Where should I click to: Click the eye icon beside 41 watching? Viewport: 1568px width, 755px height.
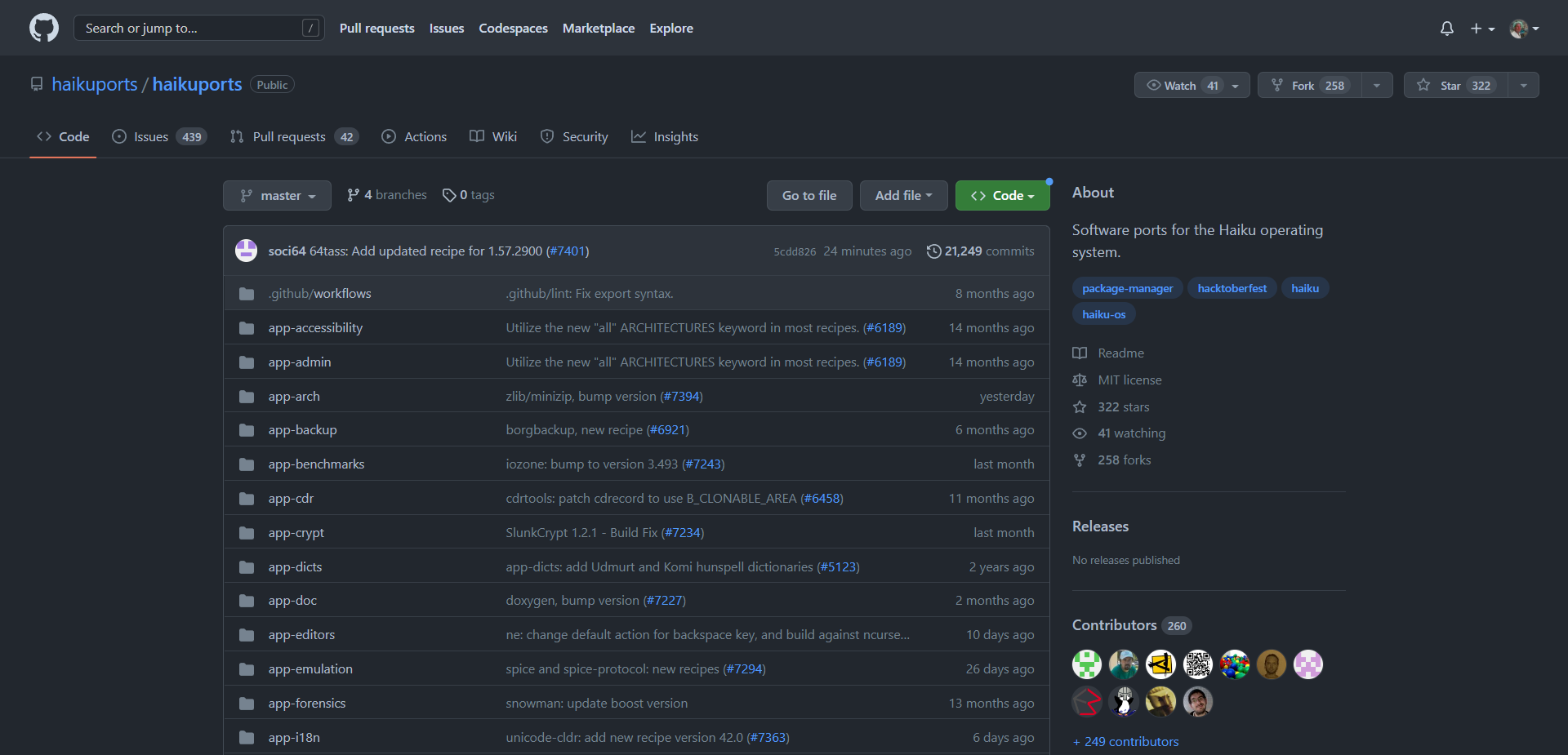pyautogui.click(x=1080, y=433)
